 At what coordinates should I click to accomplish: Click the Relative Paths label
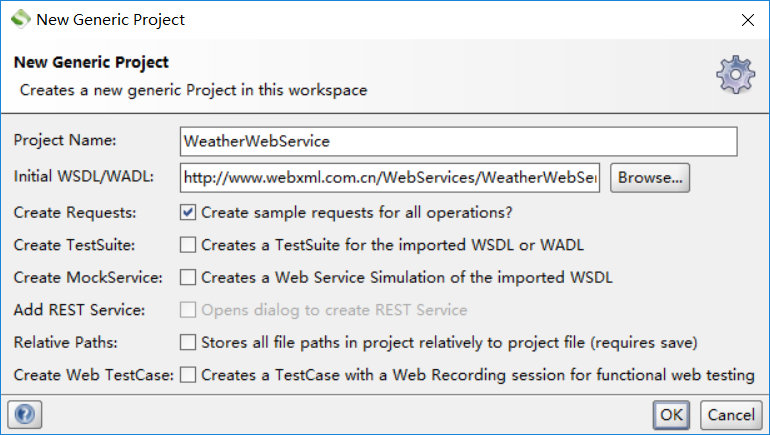point(65,342)
